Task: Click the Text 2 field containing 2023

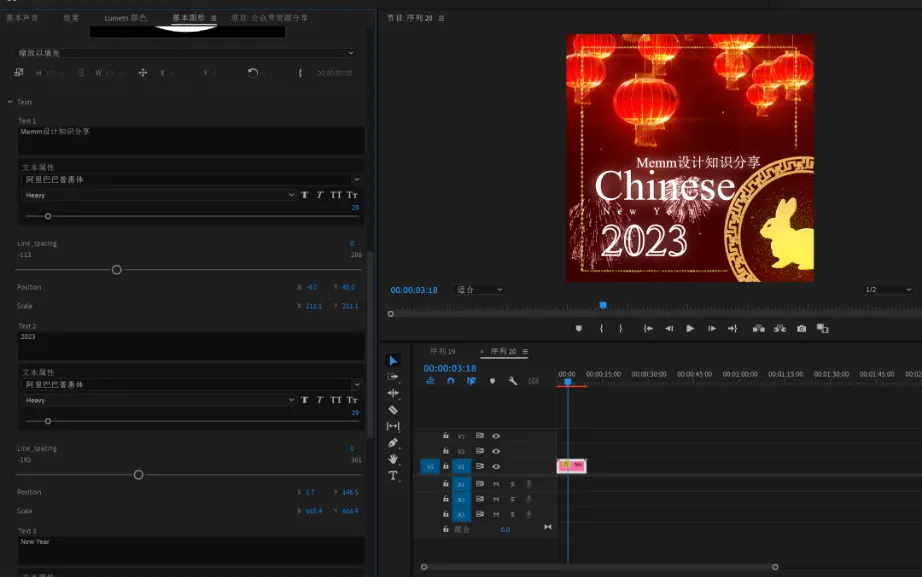Action: point(190,345)
